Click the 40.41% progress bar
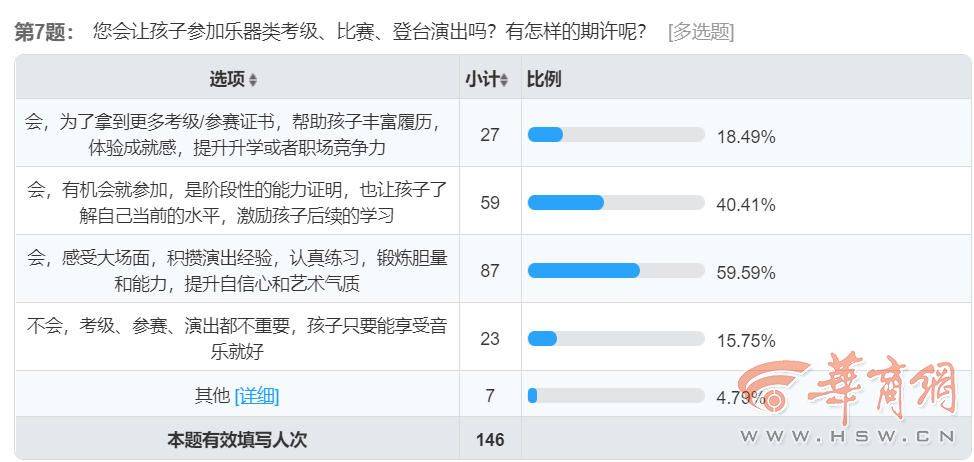The image size is (974, 462). coord(615,203)
